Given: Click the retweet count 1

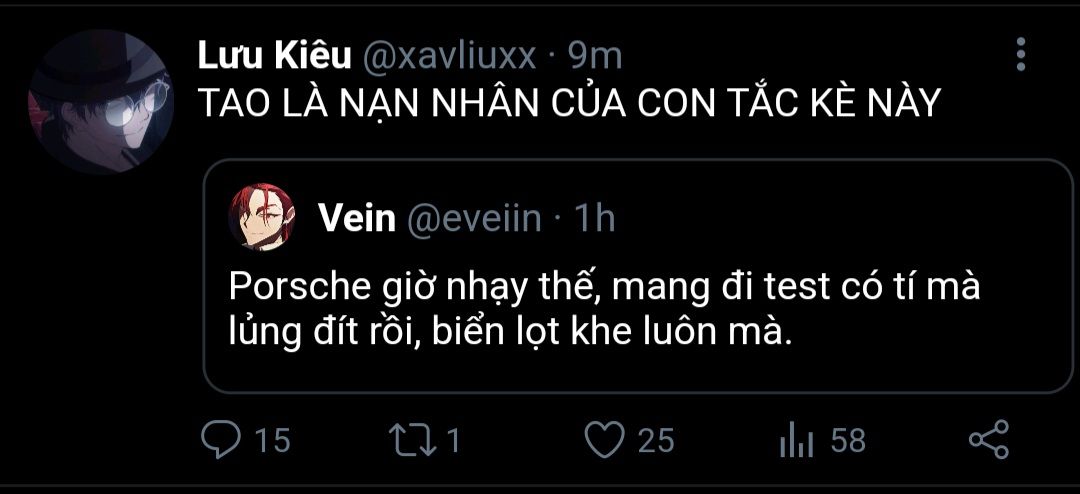Looking at the screenshot, I should pos(453,440).
